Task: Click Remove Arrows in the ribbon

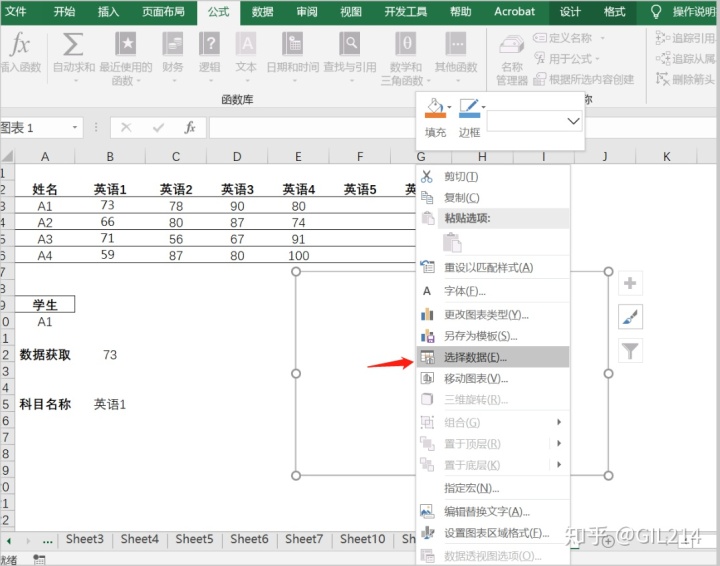Action: click(685, 79)
